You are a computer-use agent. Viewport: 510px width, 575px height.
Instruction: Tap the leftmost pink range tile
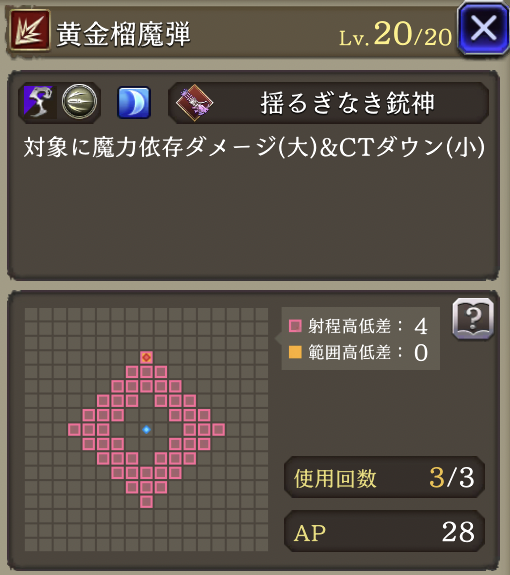point(74,429)
